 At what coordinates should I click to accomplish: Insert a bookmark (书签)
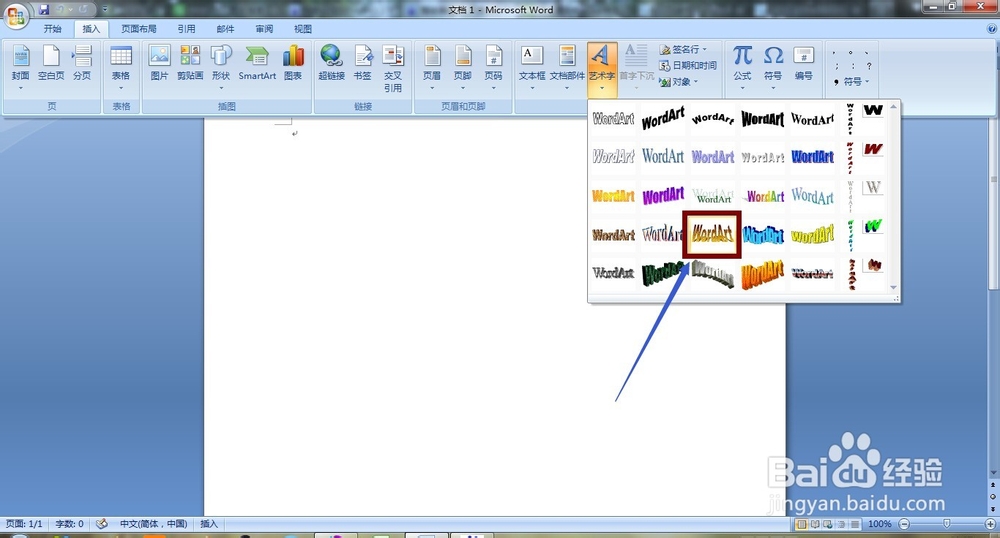[x=362, y=64]
